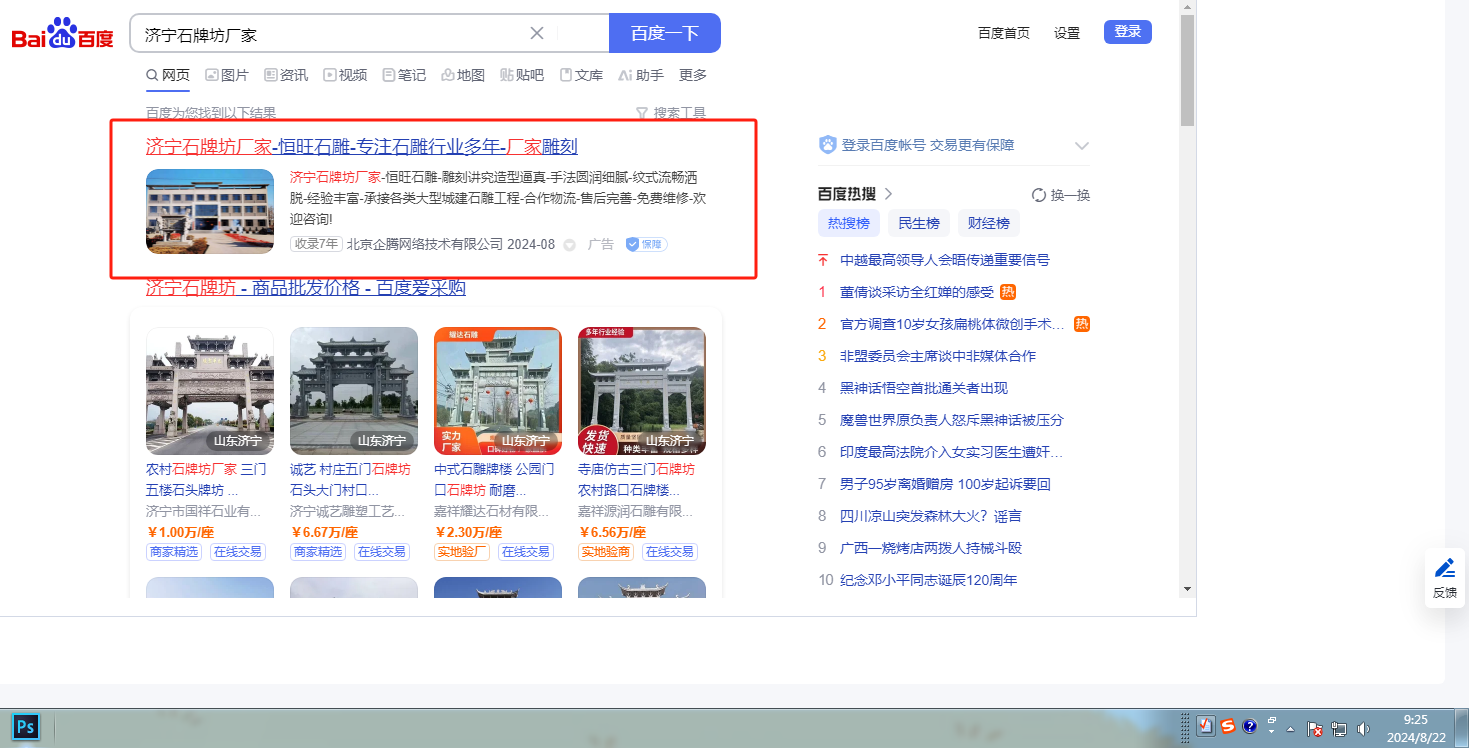The width and height of the screenshot is (1469, 748).
Task: Switch to the 文库 tab
Action: tap(581, 75)
